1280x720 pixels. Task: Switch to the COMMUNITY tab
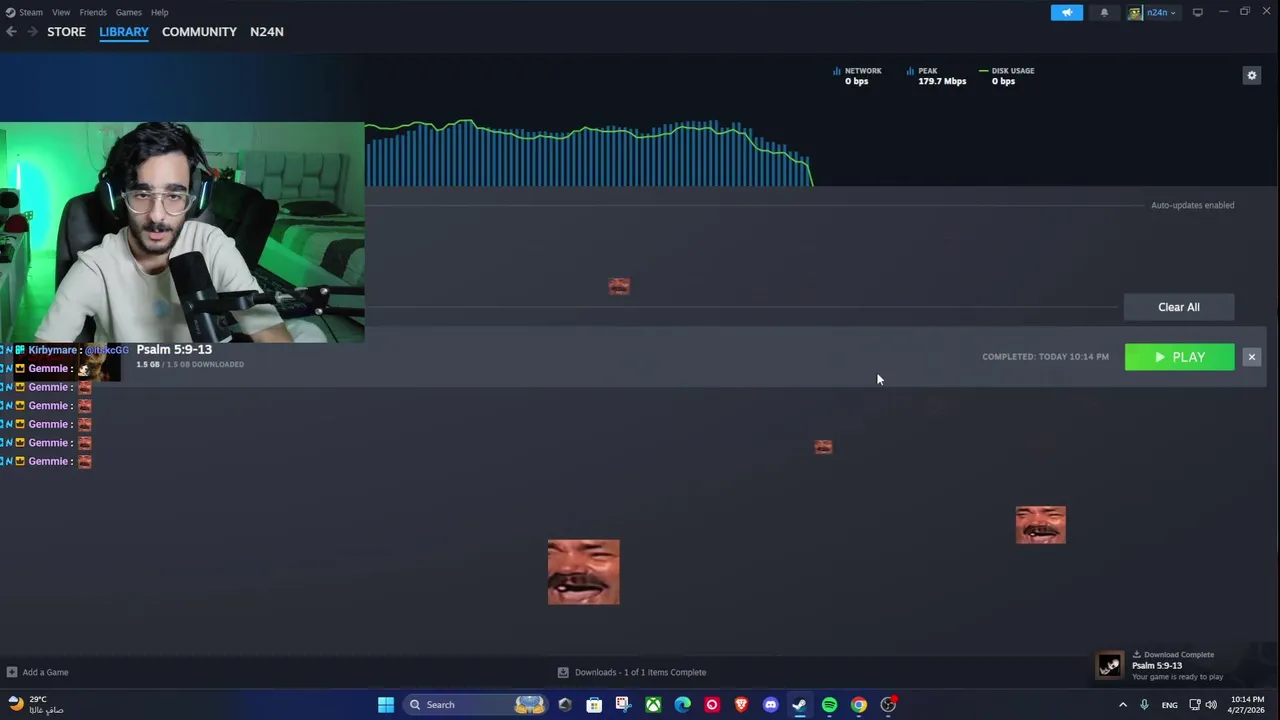(x=199, y=32)
